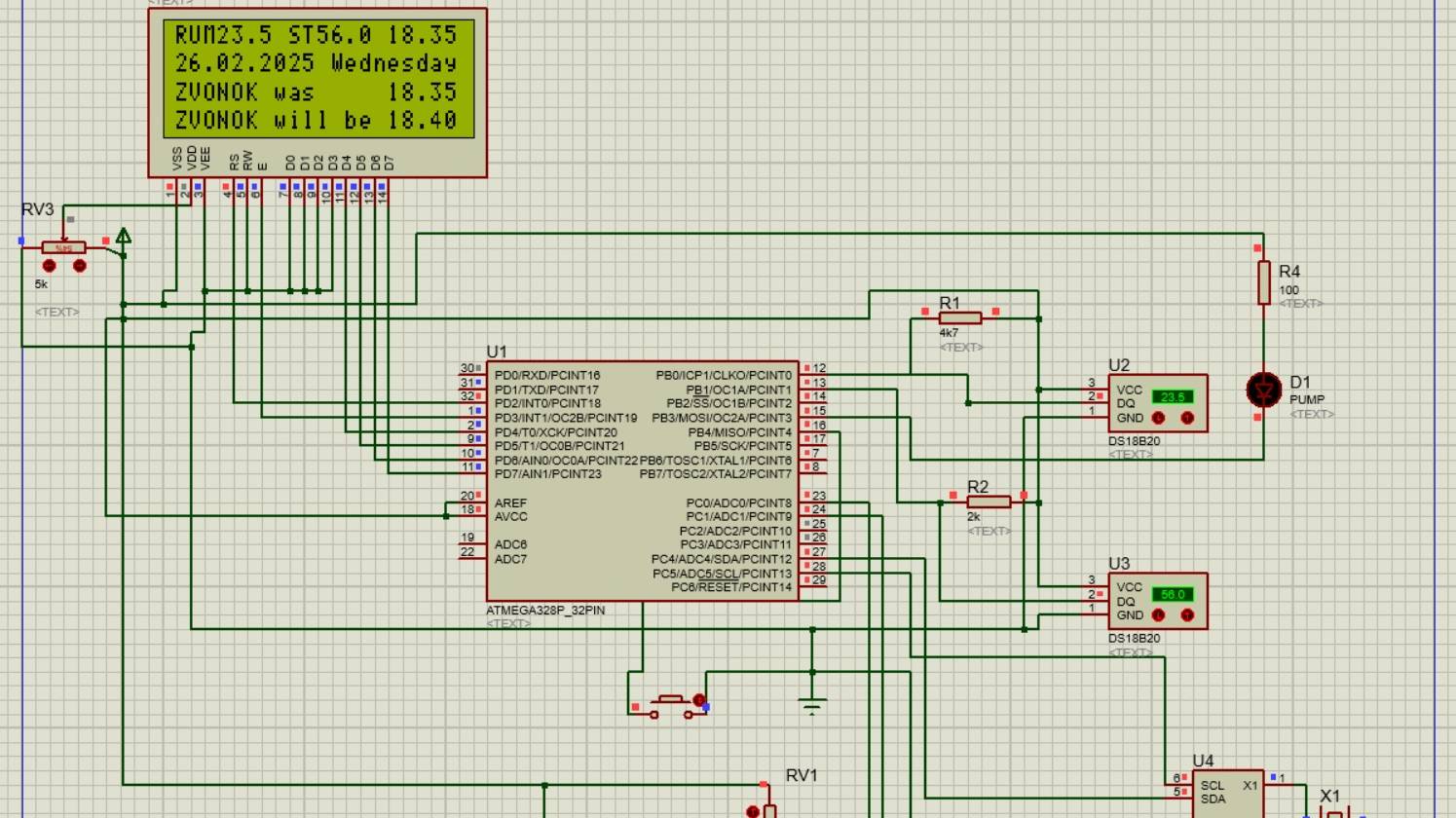The height and width of the screenshot is (818, 1456).
Task: Click the 4k7 value label of R1
Action: (x=949, y=333)
